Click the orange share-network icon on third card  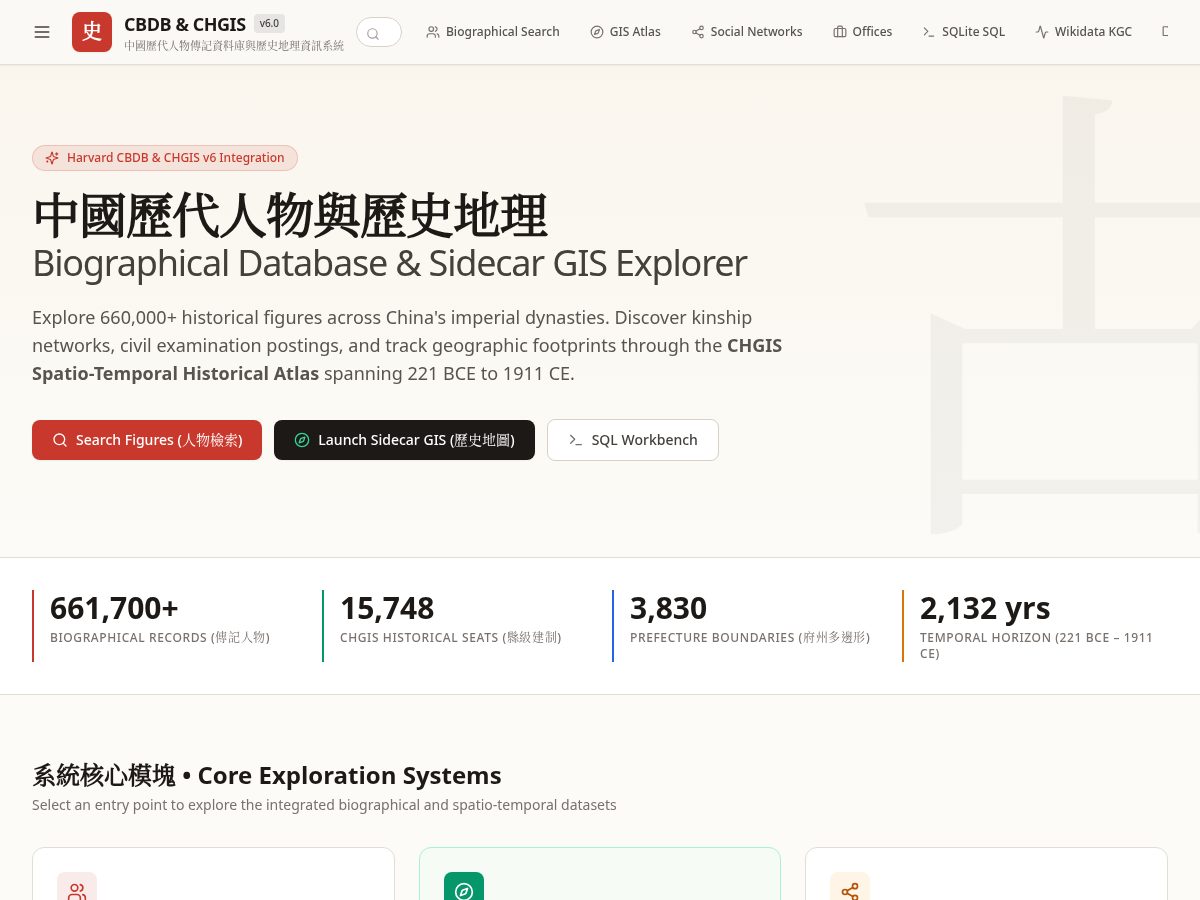(850, 891)
